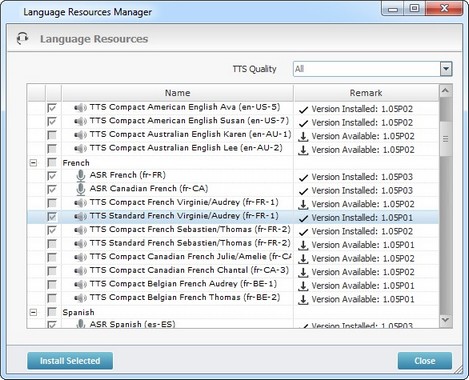Click the microphone icon beside ASR French (fr-FR)
Screen dimensions: 469x380
80,176
